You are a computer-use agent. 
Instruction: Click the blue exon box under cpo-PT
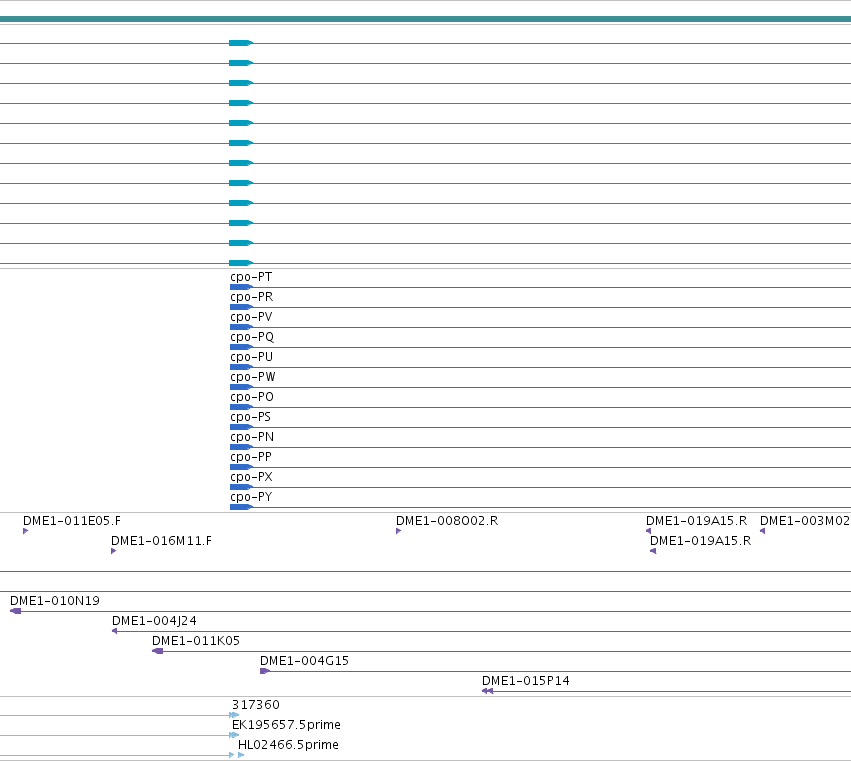click(241, 287)
